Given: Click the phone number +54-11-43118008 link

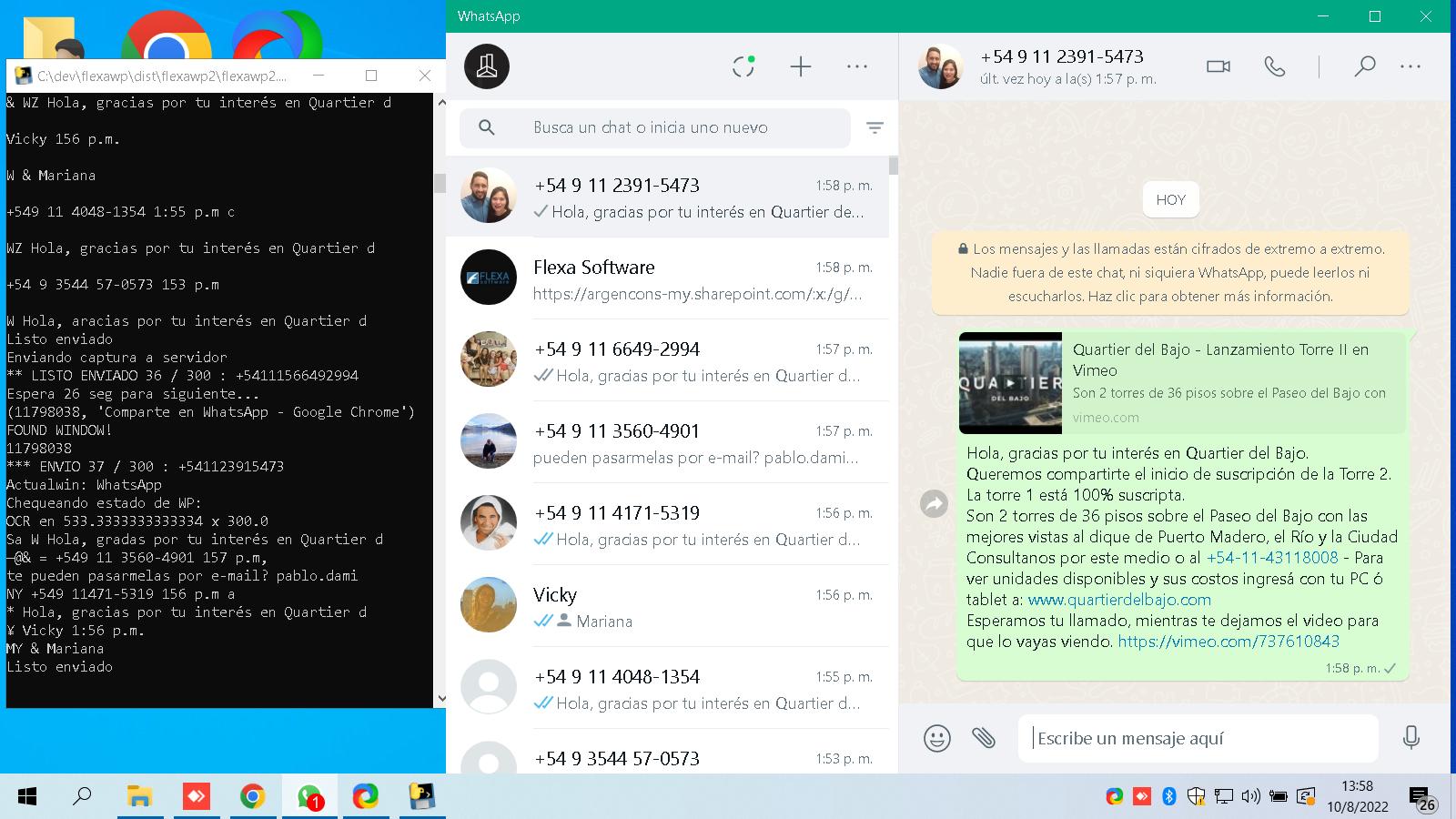Looking at the screenshot, I should 1272,558.
